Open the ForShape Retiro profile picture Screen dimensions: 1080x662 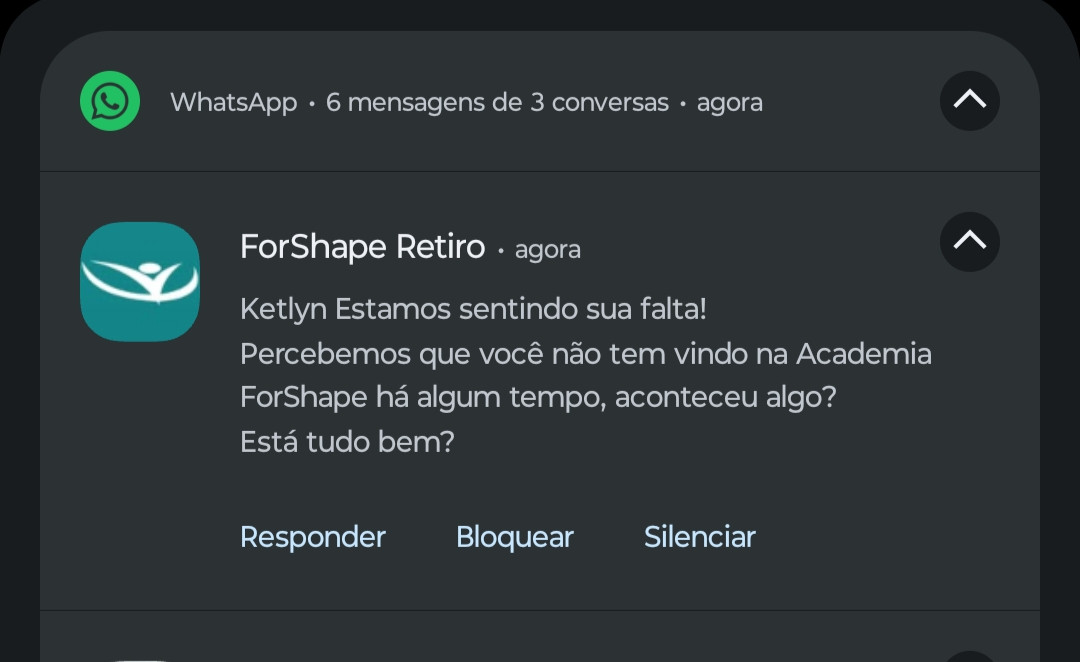(140, 282)
